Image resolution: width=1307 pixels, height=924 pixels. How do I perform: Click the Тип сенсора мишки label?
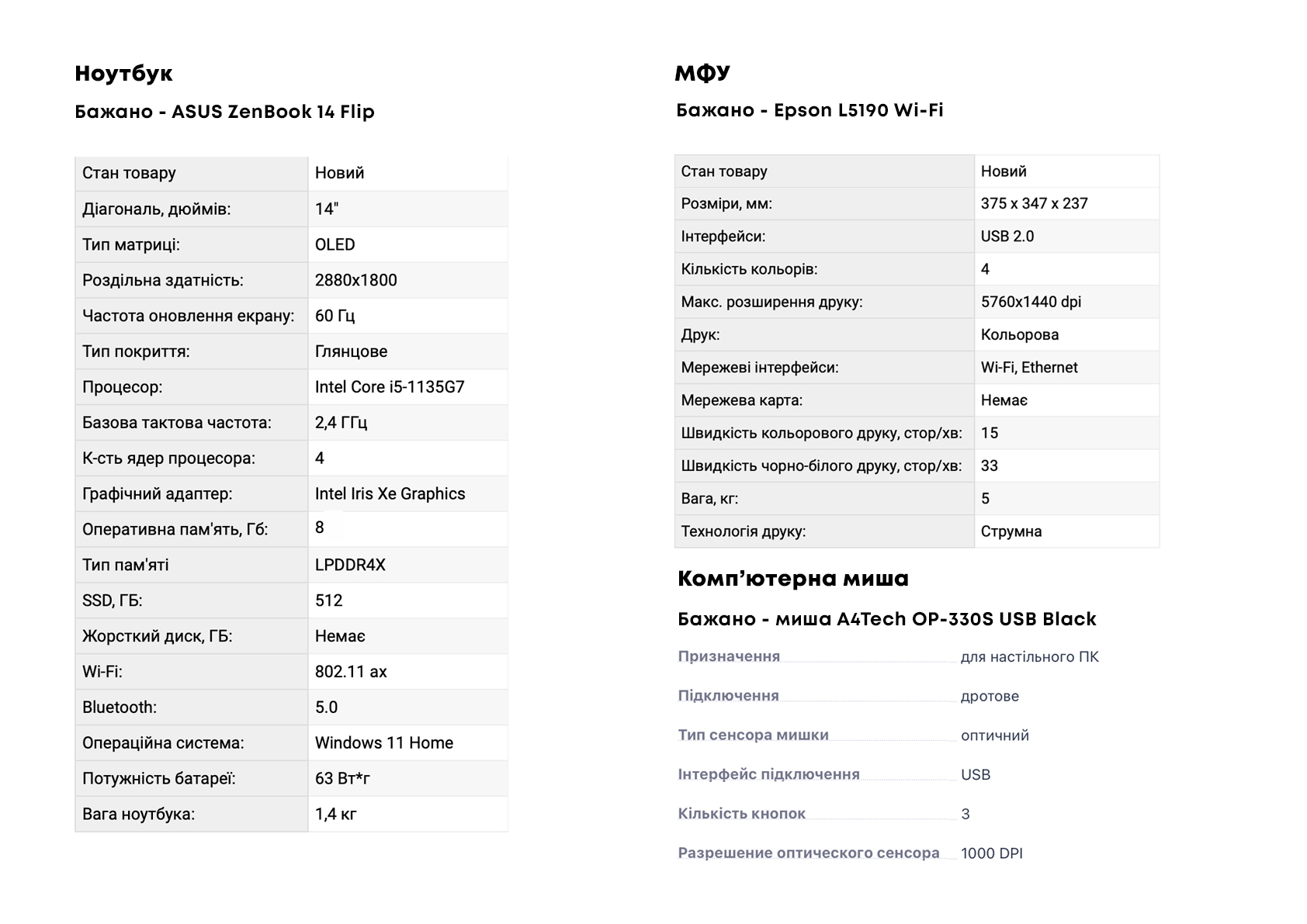click(x=753, y=735)
